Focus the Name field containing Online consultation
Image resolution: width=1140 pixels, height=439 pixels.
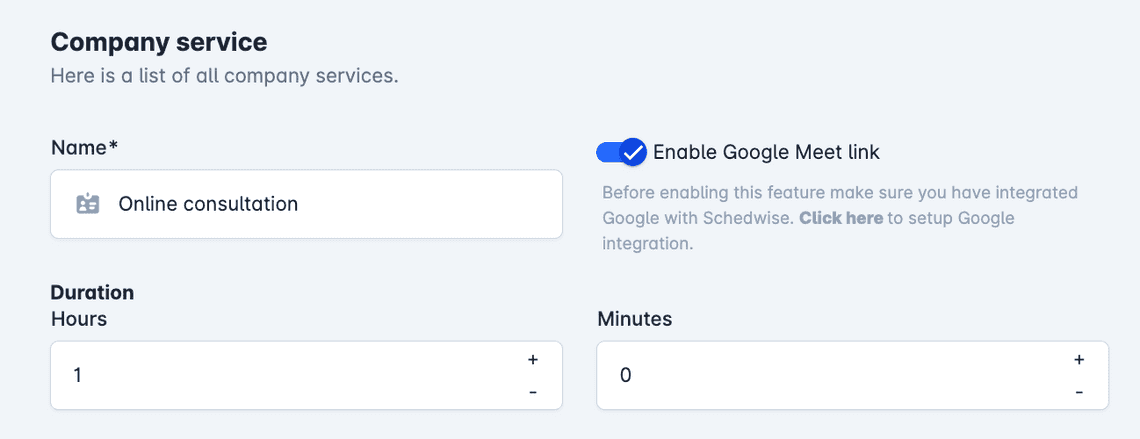tap(306, 204)
